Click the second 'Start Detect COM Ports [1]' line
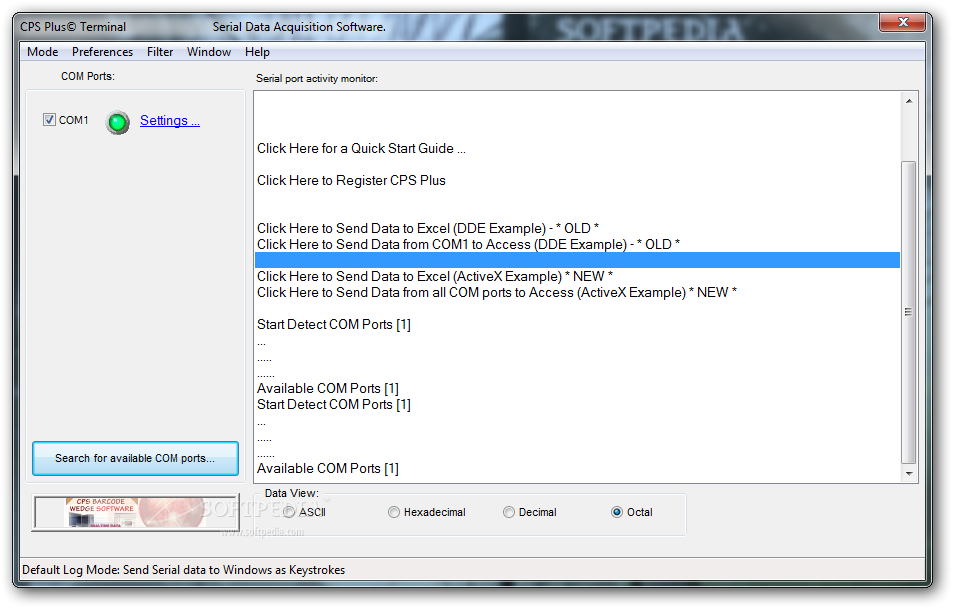953x608 pixels. coord(334,404)
